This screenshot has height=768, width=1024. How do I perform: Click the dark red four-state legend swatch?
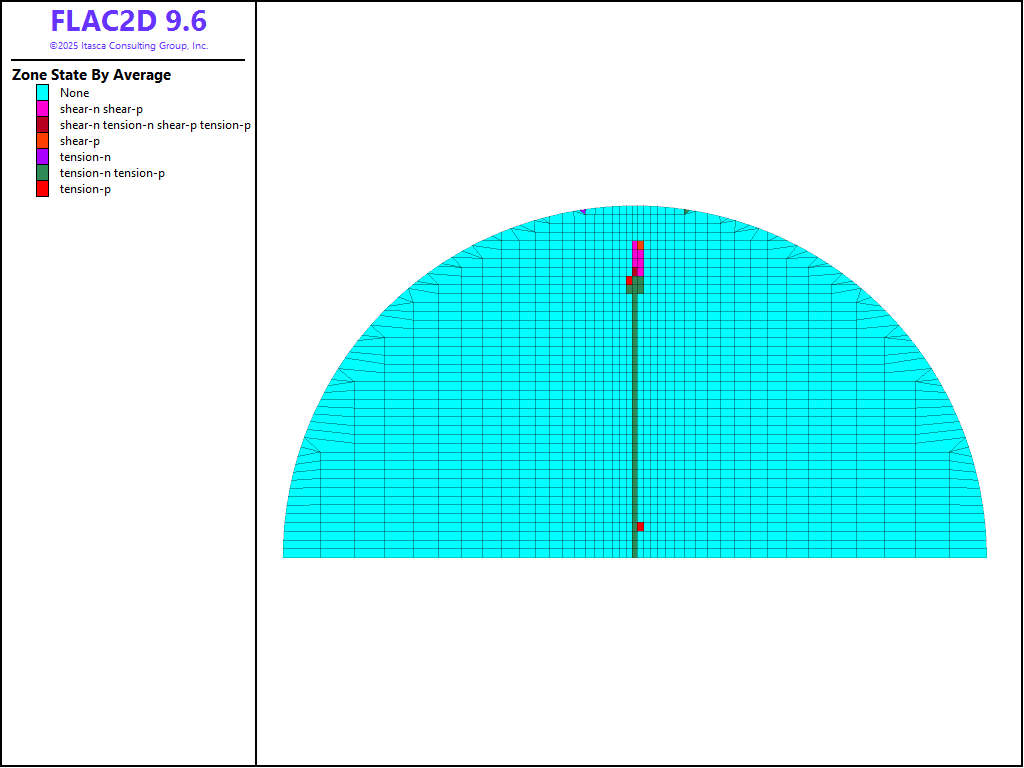42,125
